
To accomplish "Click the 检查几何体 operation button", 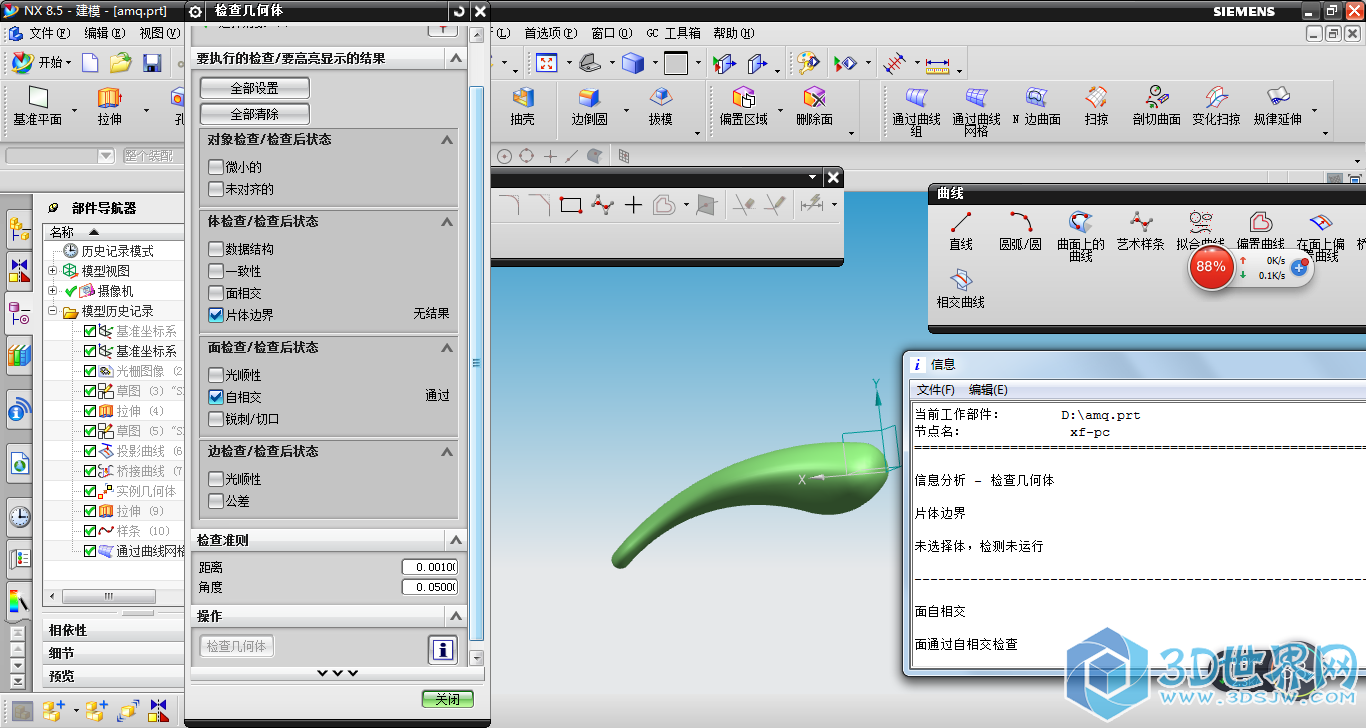I will point(237,646).
